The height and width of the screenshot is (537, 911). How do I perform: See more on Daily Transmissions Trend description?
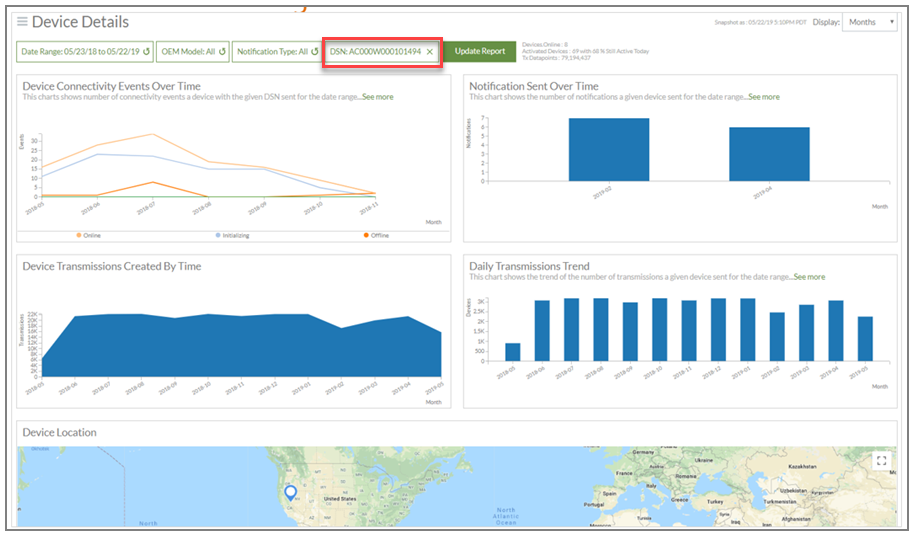(809, 277)
